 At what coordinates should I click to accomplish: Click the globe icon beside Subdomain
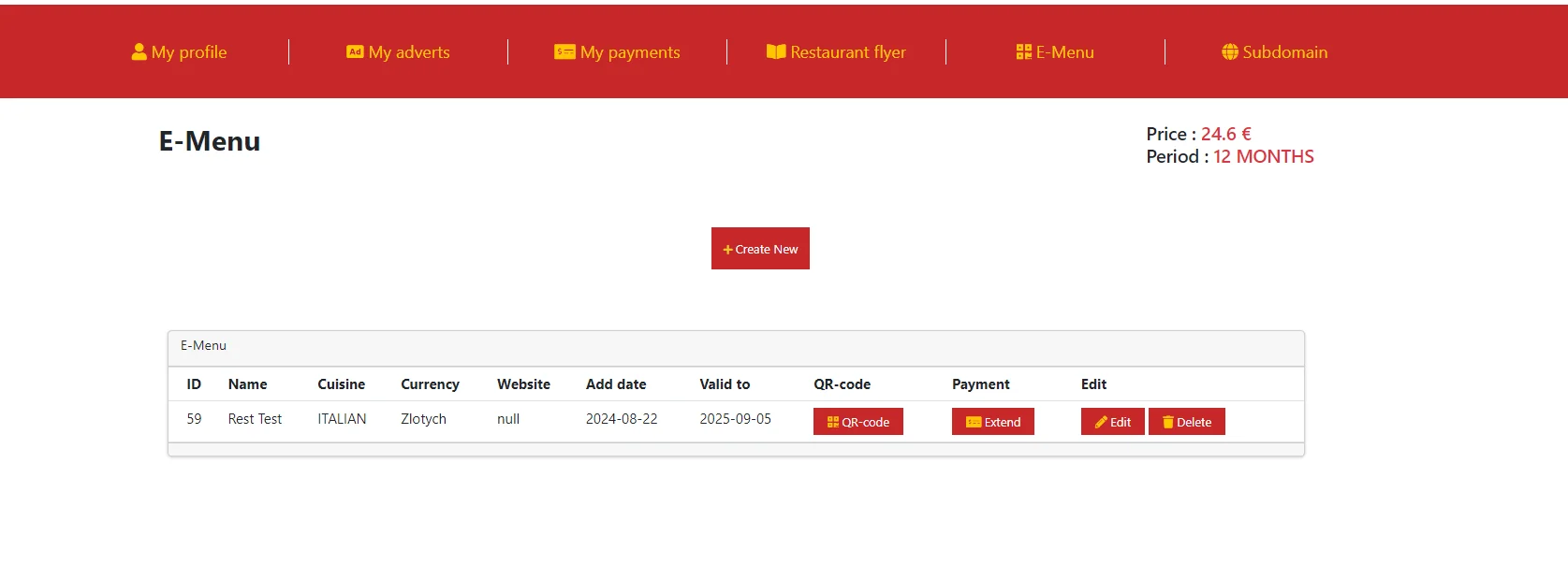tap(1230, 52)
